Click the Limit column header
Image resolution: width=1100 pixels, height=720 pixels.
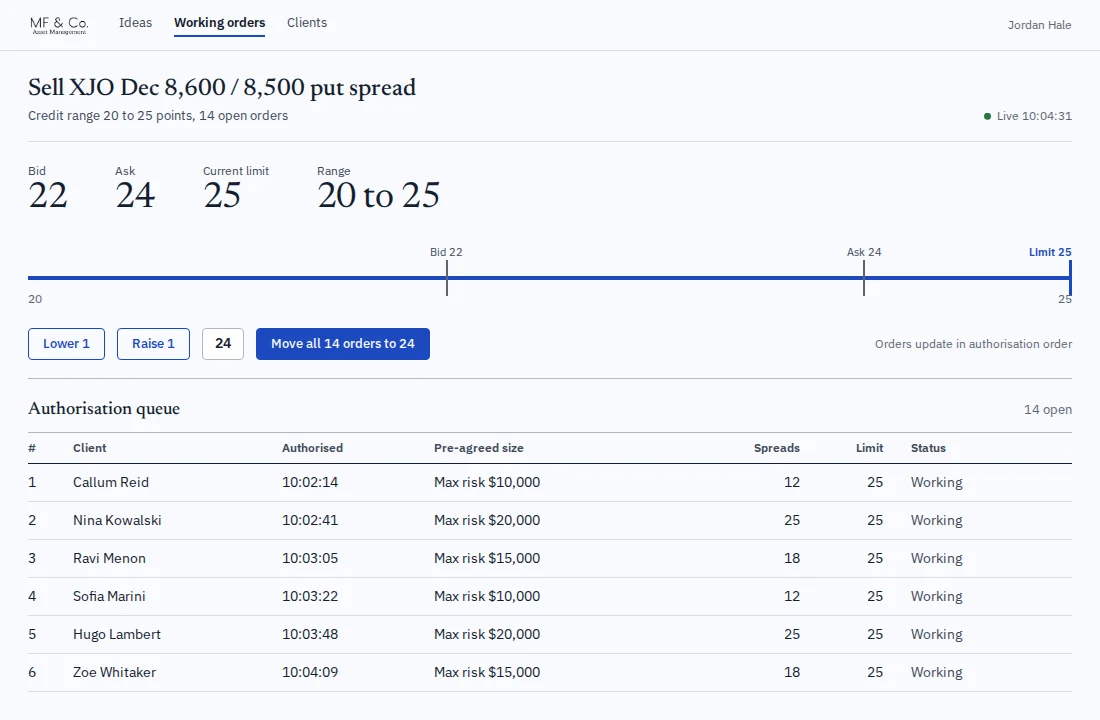(x=869, y=448)
